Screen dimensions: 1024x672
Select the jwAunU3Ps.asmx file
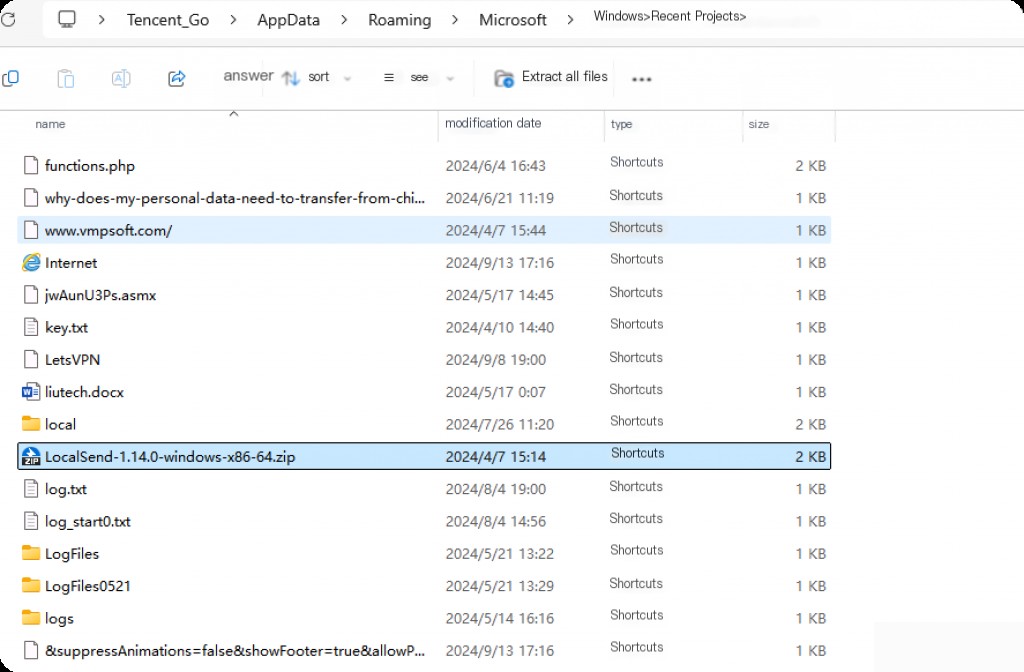pyautogui.click(x=100, y=295)
